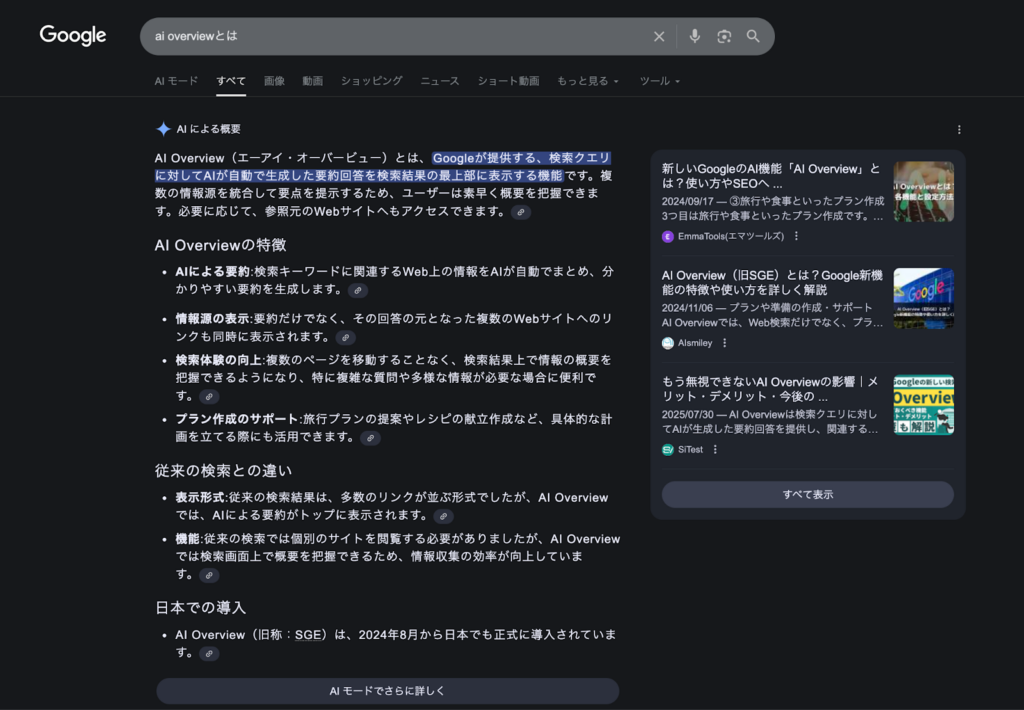Switch to the AI モード tab
1024x710 pixels.
coord(176,81)
